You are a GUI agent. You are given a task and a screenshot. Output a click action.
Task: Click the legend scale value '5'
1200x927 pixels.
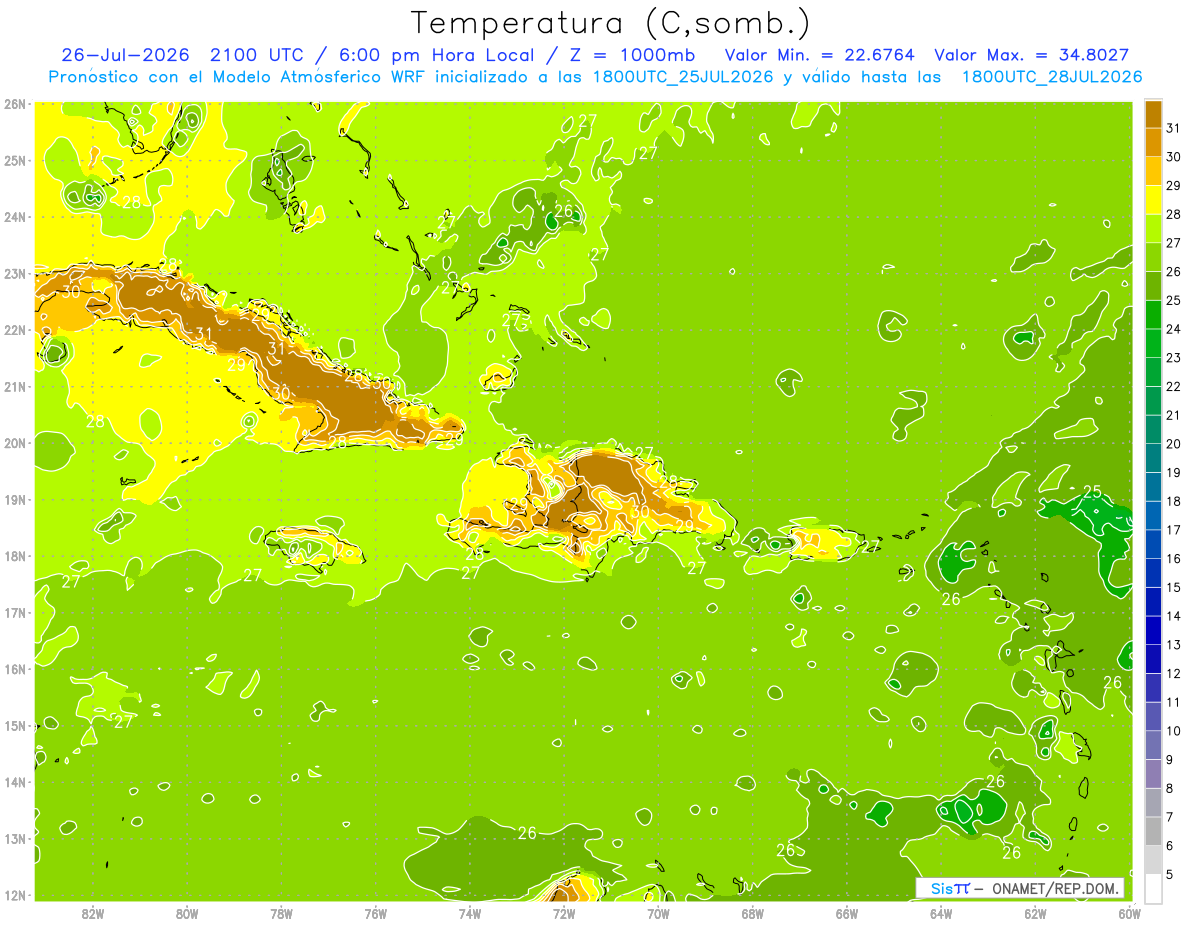(x=1170, y=875)
